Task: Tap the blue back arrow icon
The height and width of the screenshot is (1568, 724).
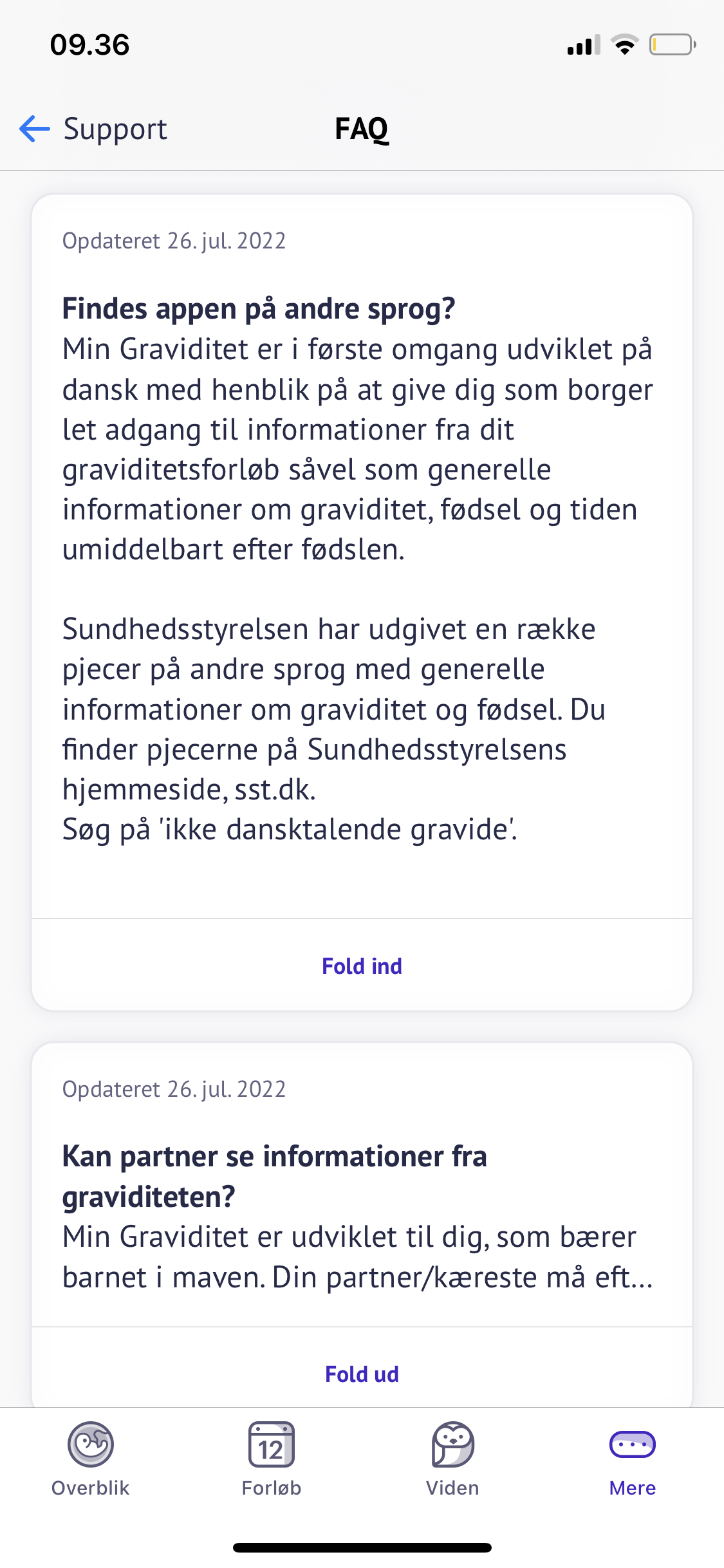Action: pyautogui.click(x=35, y=129)
